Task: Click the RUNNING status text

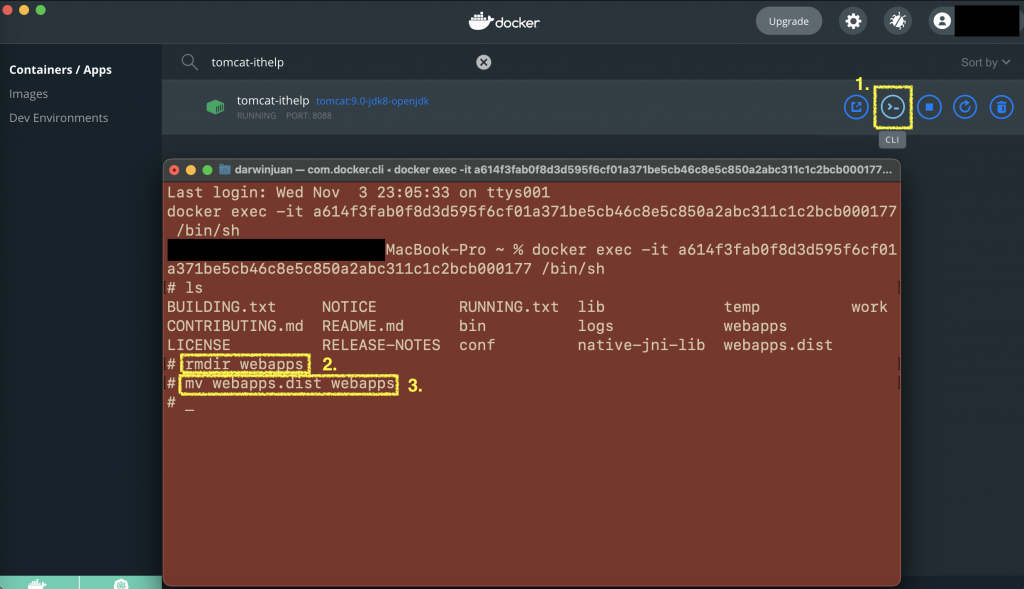Action: (256, 116)
